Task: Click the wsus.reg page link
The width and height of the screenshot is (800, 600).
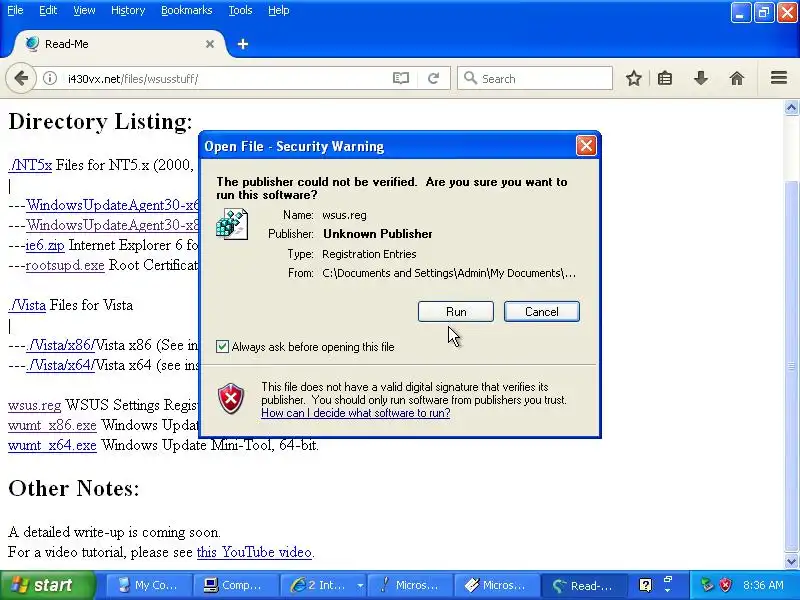Action: 35,405
